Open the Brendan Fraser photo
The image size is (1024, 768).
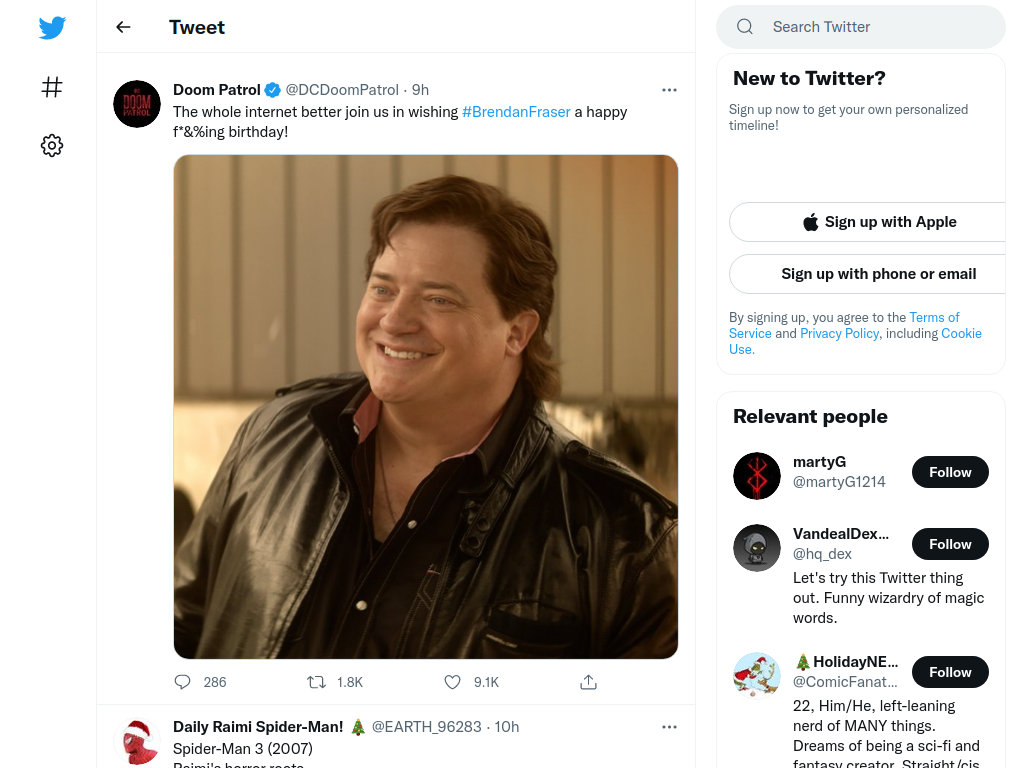point(426,406)
